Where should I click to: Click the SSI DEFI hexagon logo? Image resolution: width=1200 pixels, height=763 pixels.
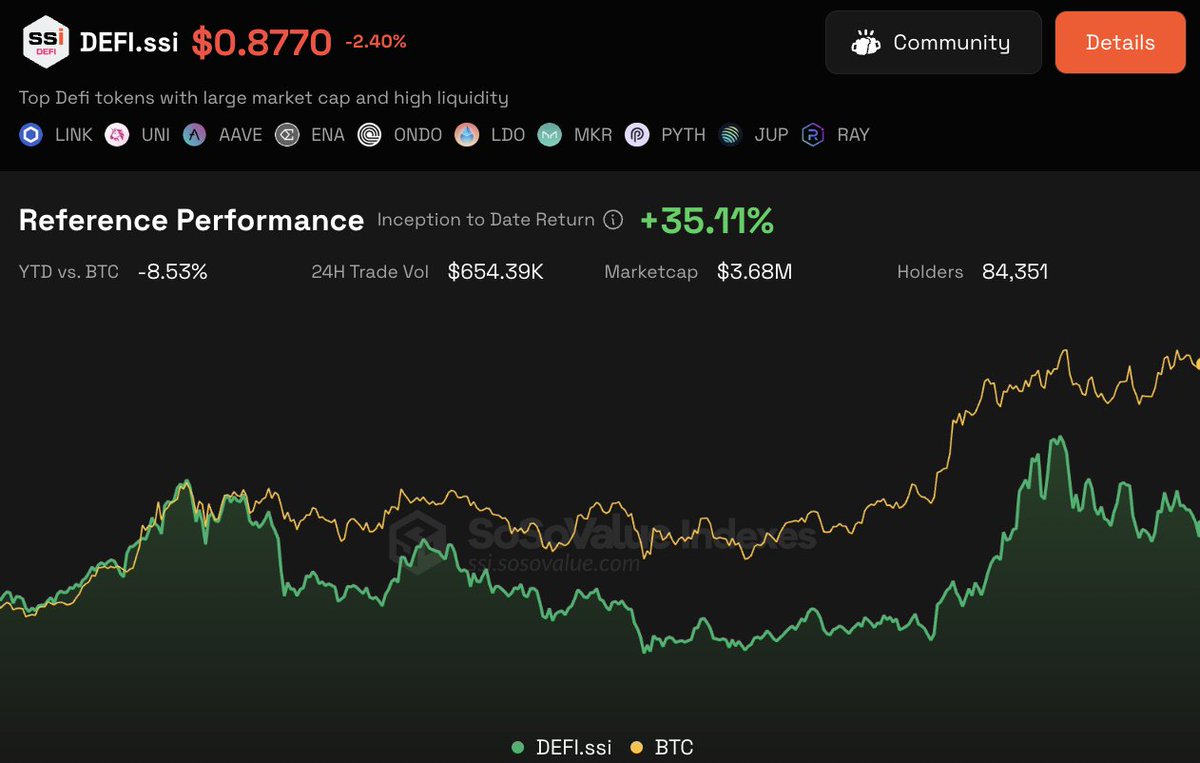(x=46, y=43)
